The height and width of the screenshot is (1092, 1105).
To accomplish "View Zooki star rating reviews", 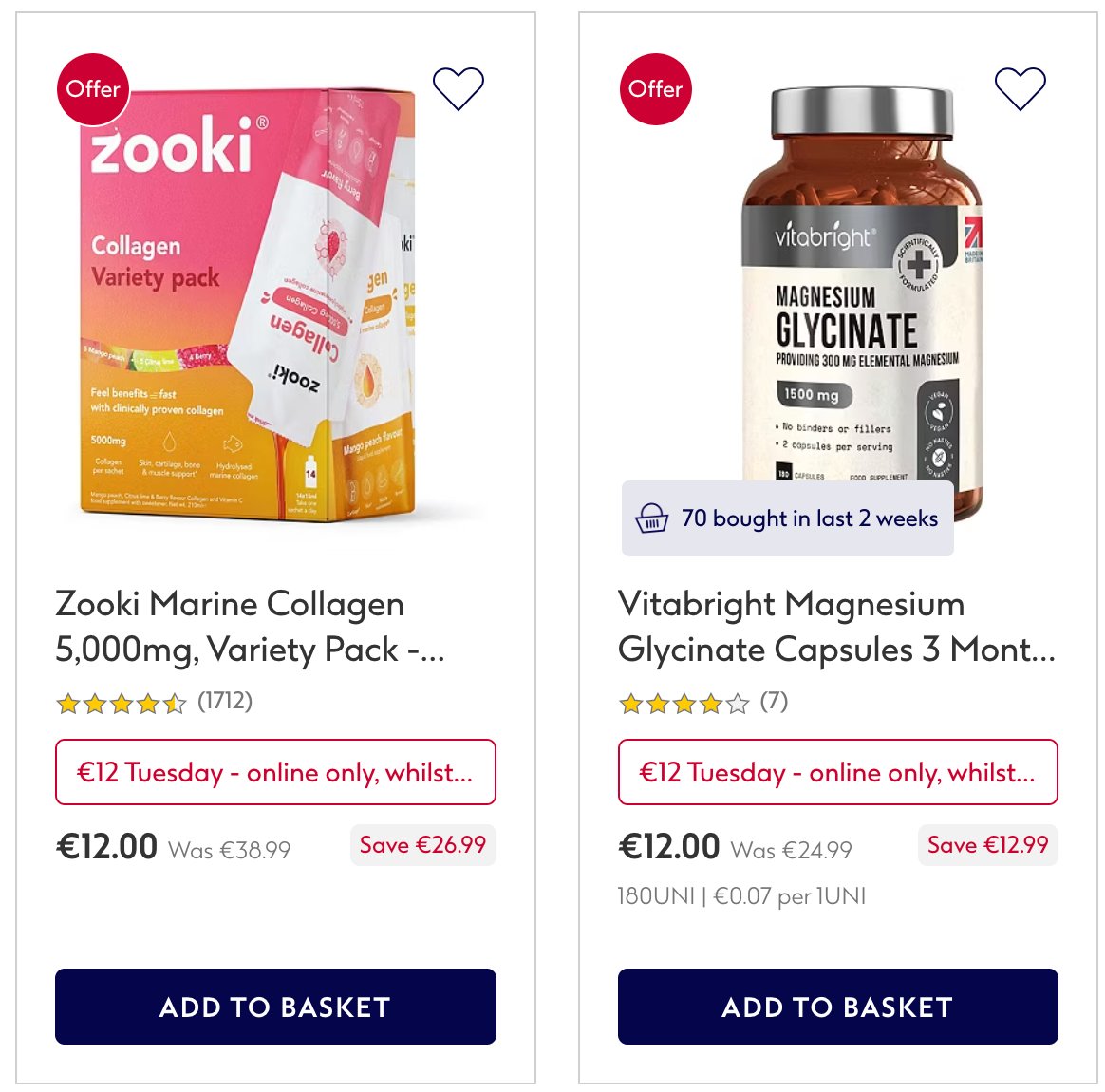I will [121, 704].
